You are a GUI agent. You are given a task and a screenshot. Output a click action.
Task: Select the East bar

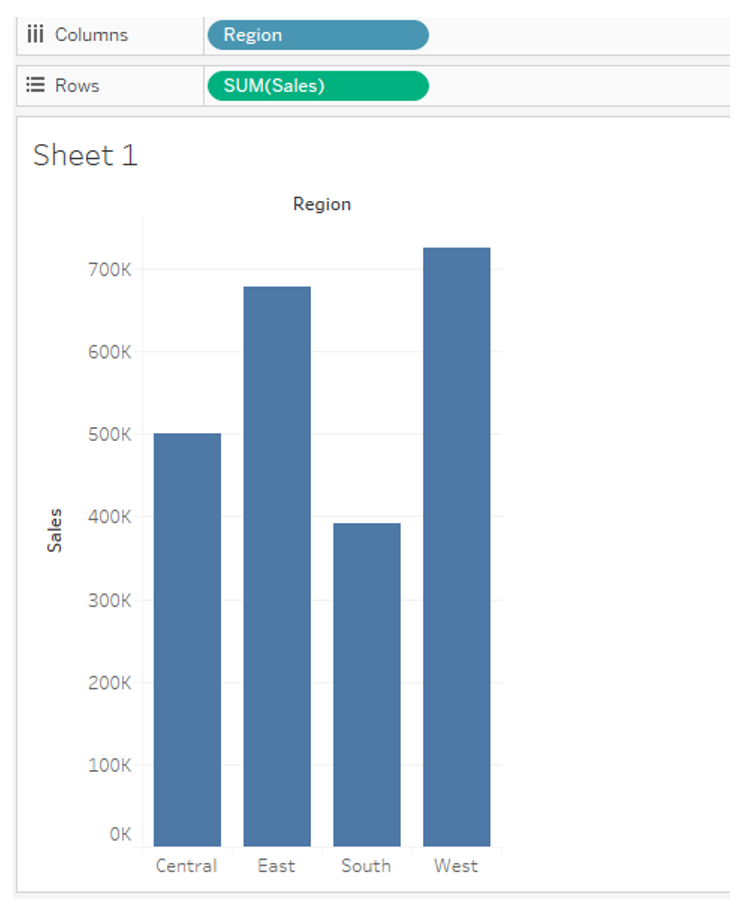point(277,566)
